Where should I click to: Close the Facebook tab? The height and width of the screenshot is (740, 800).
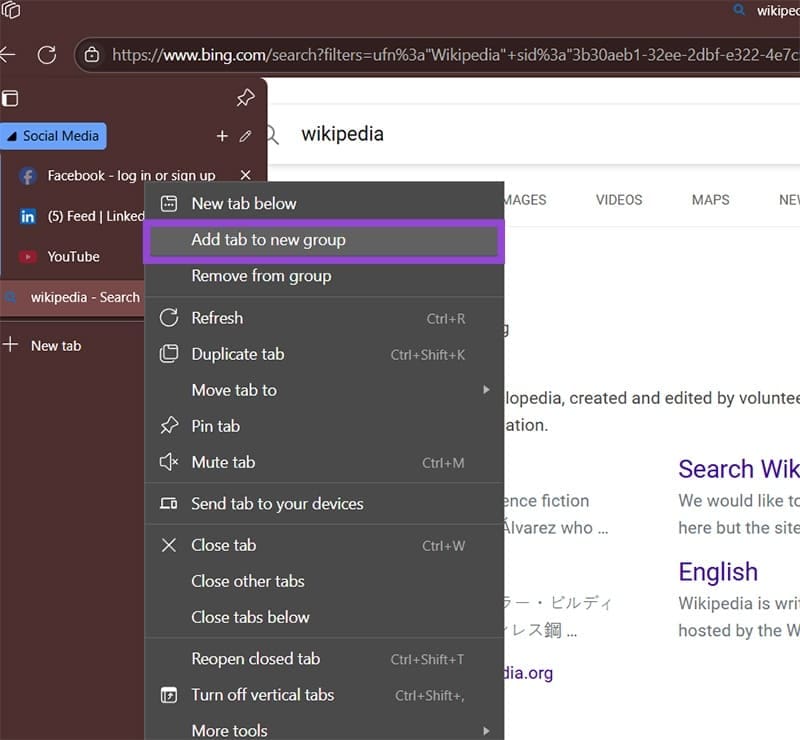pyautogui.click(x=246, y=175)
